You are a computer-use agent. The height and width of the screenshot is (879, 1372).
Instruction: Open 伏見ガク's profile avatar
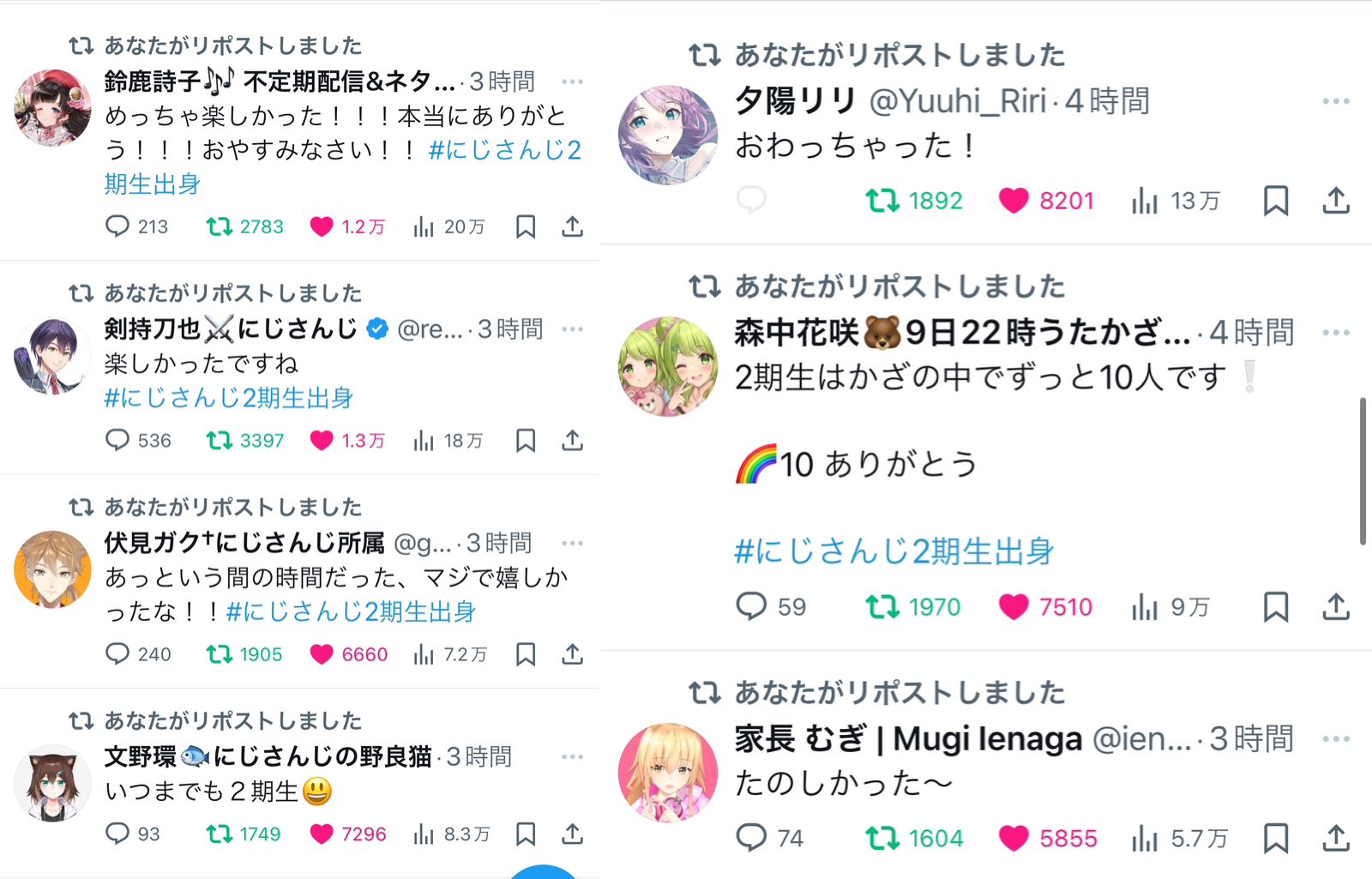click(52, 569)
